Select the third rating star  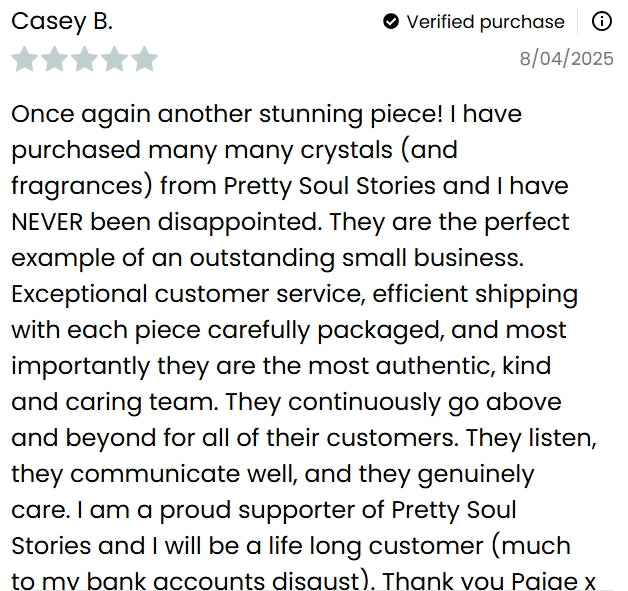click(84, 59)
